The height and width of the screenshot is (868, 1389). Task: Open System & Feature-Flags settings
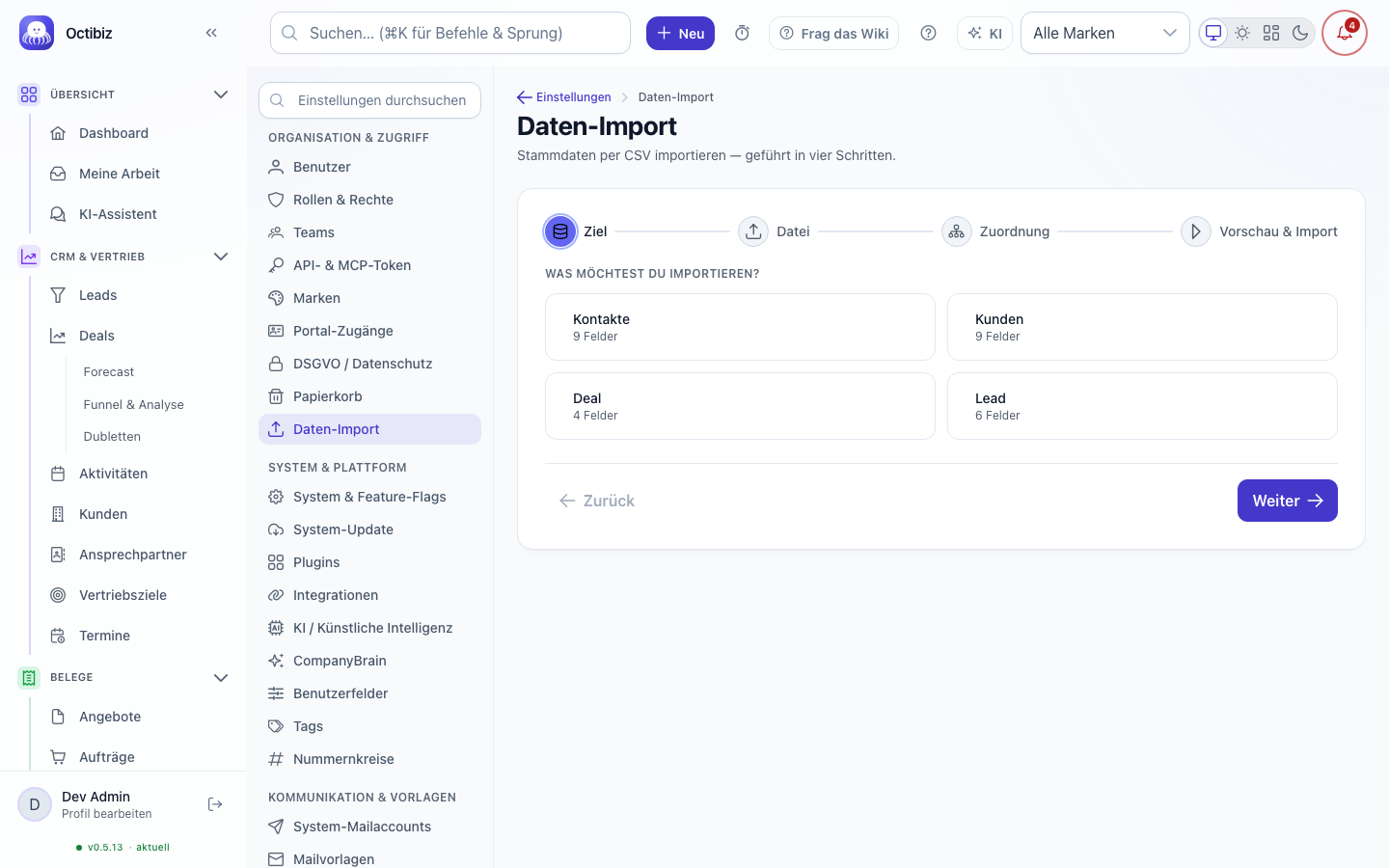click(x=369, y=497)
